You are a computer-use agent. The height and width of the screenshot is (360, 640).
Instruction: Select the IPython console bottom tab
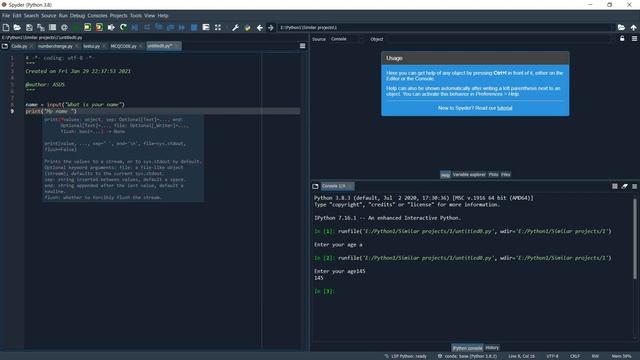click(x=467, y=348)
